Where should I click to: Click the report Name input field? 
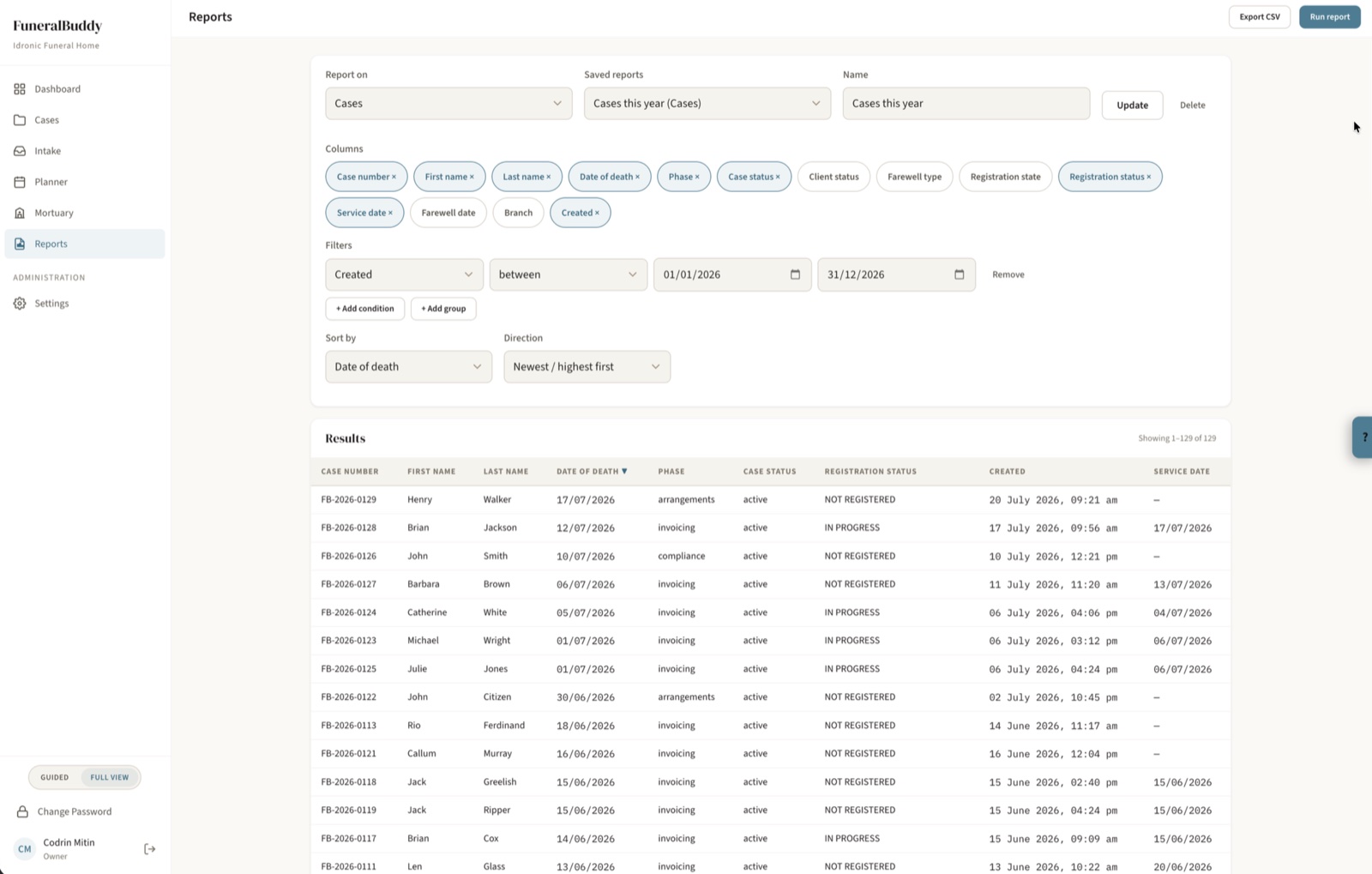966,103
